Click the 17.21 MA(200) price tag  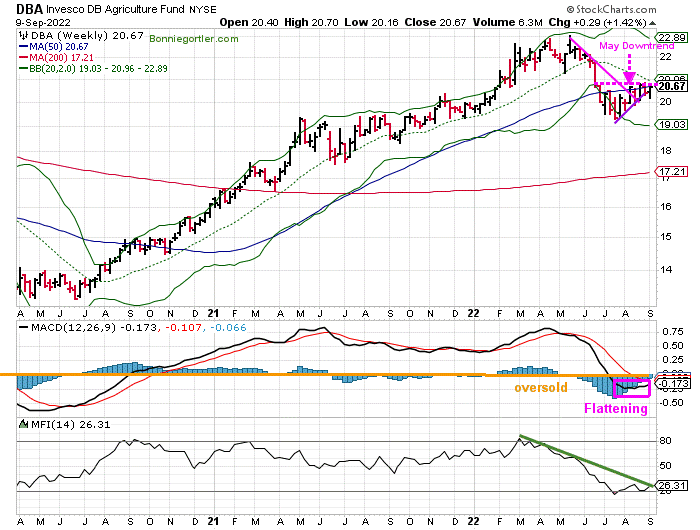click(x=672, y=171)
